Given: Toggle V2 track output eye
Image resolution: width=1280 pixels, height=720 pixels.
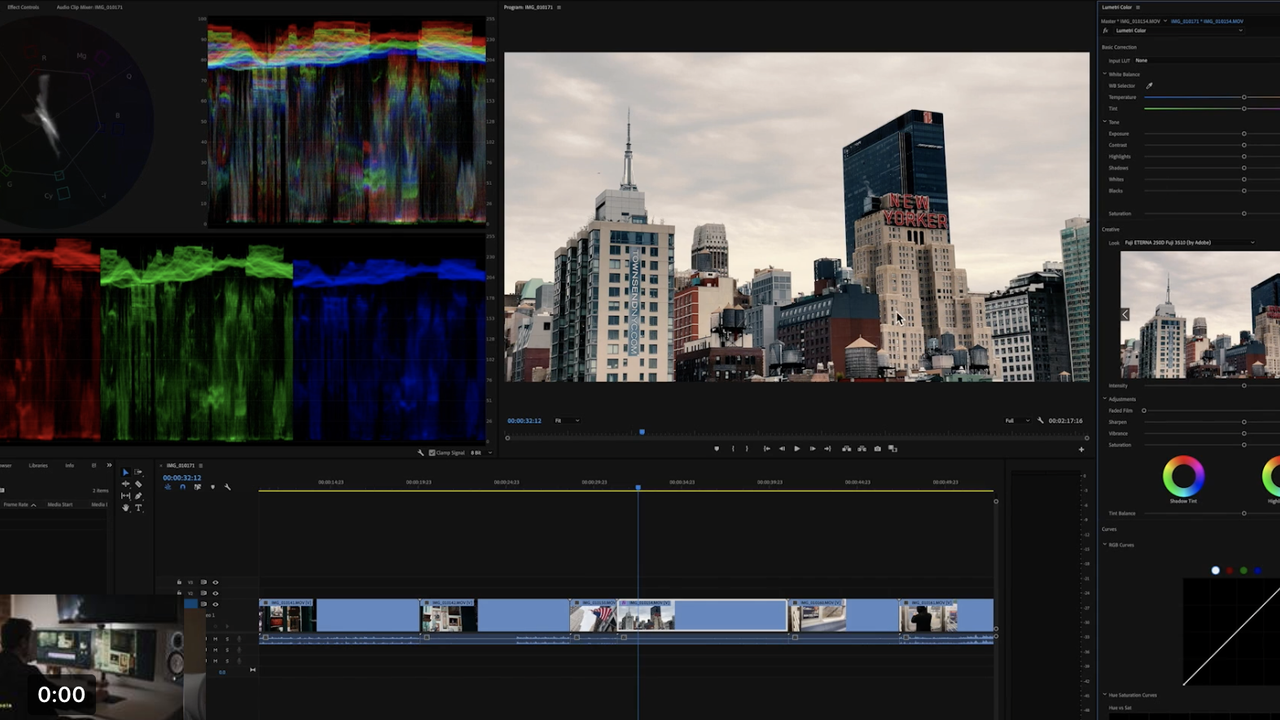Looking at the screenshot, I should point(215,593).
